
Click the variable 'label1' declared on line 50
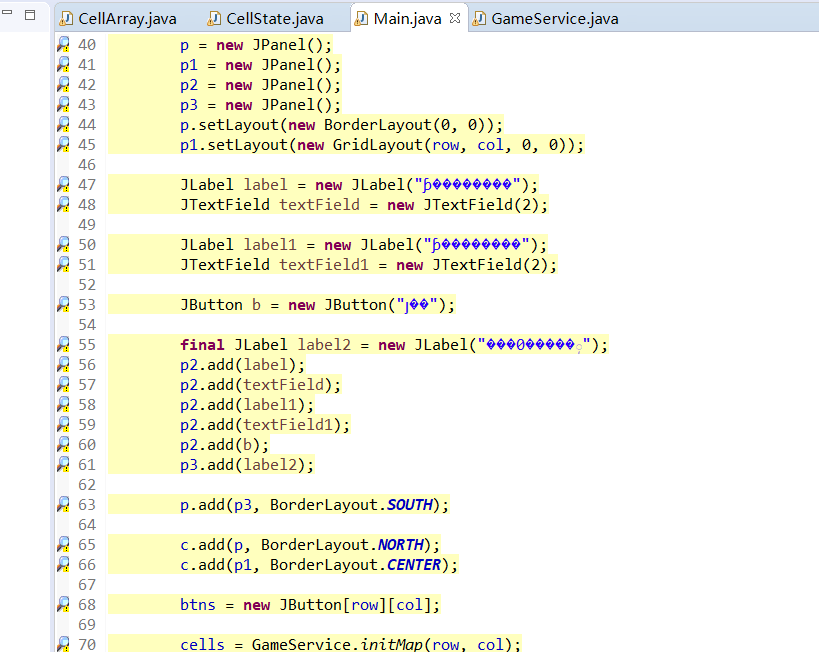(270, 244)
